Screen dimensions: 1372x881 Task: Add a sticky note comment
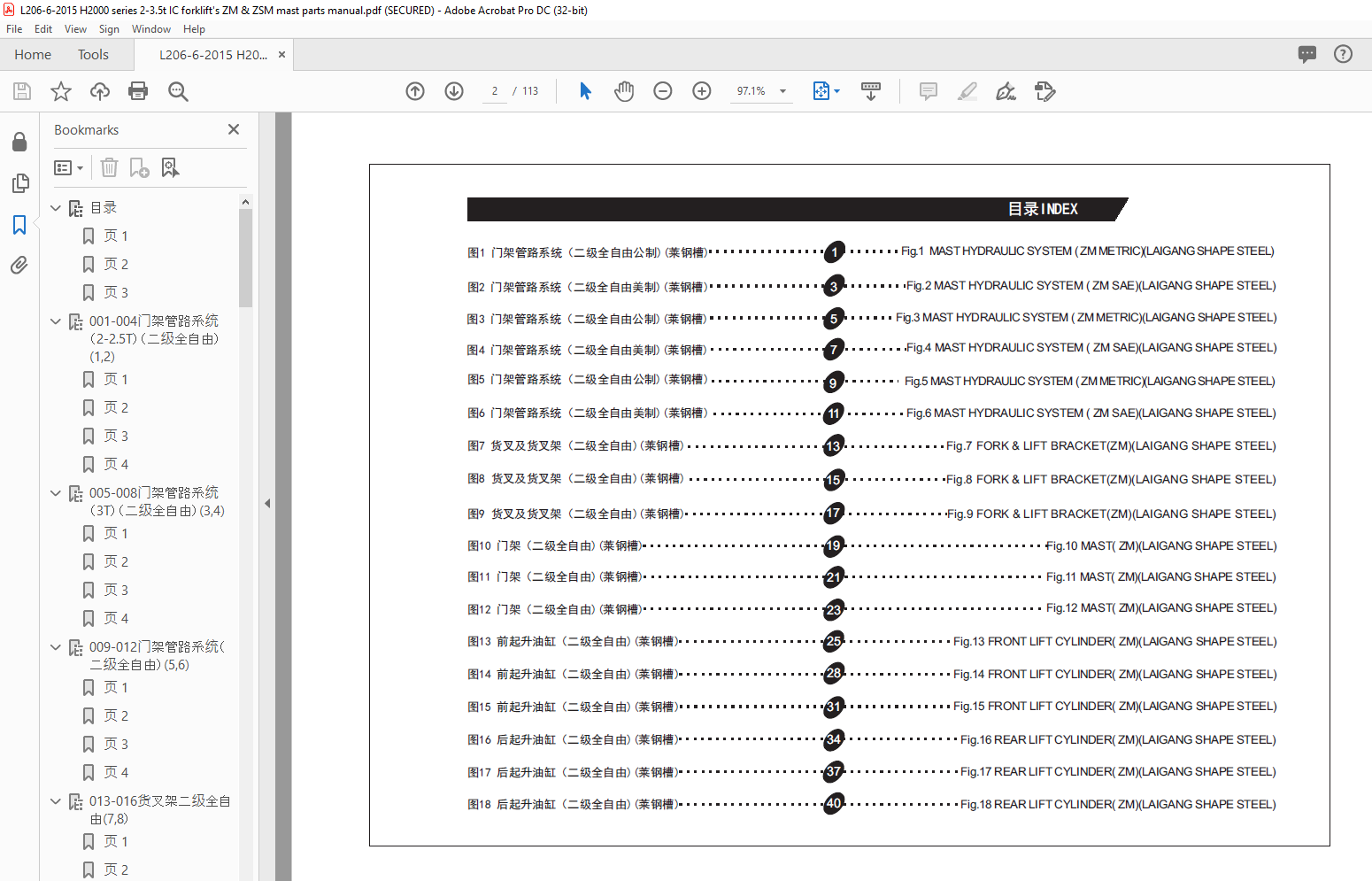pyautogui.click(x=929, y=91)
